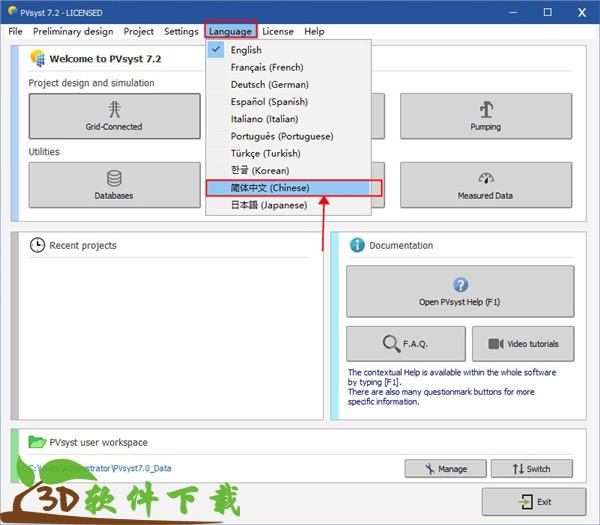The width and height of the screenshot is (600, 525).
Task: Choose Türkçe (Turkish) language
Action: [x=289, y=153]
